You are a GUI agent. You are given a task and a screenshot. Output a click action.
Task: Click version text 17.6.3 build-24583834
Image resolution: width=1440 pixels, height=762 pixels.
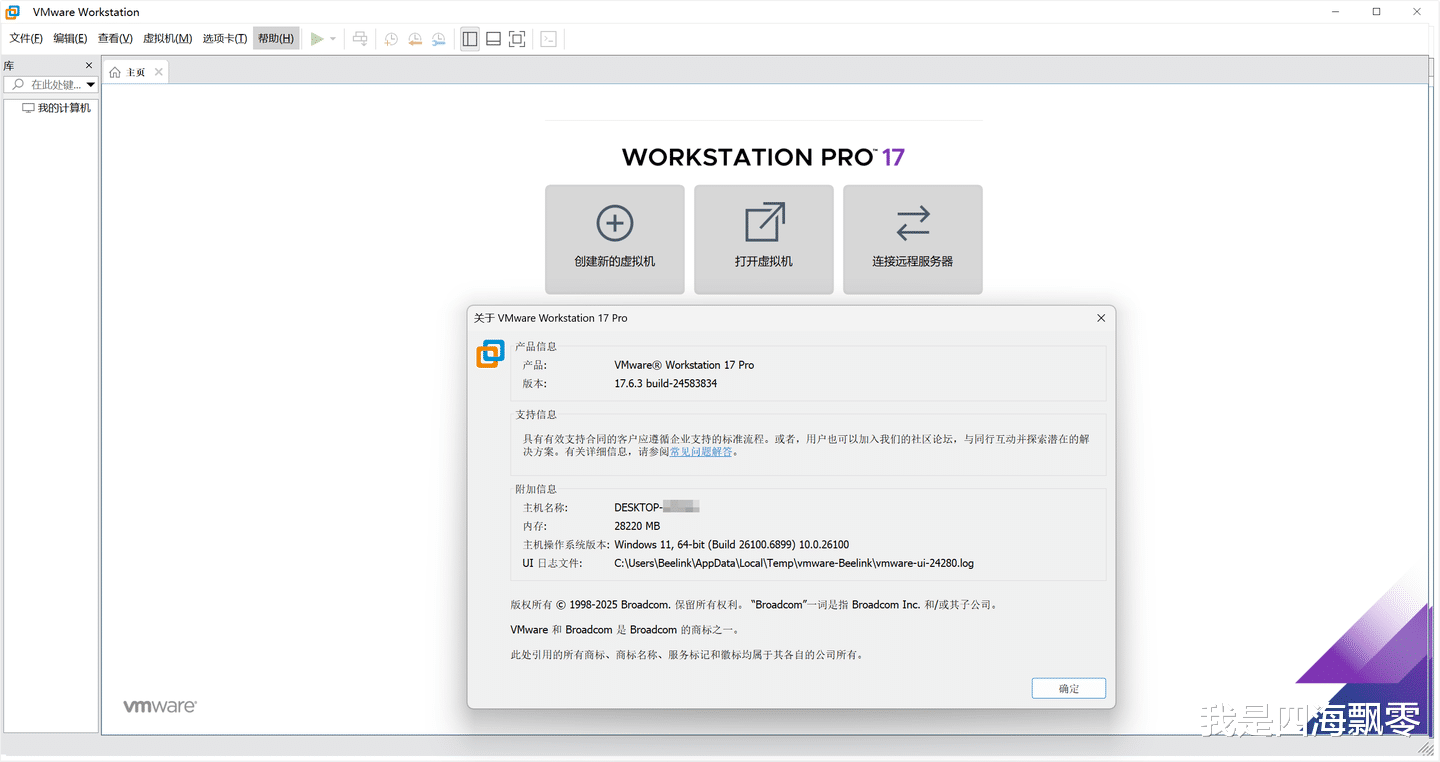pyautogui.click(x=665, y=383)
